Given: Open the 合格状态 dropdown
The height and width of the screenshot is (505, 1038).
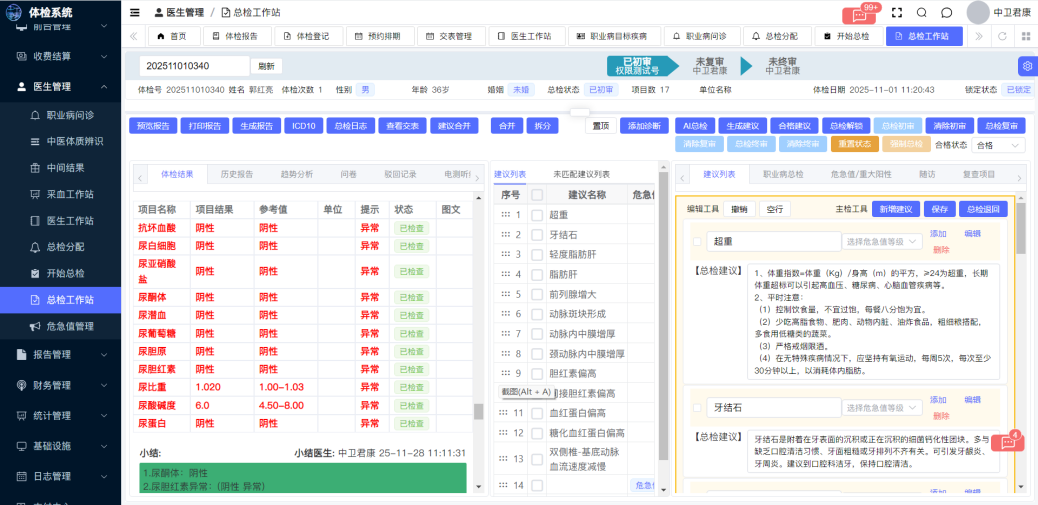Looking at the screenshot, I should pos(998,145).
